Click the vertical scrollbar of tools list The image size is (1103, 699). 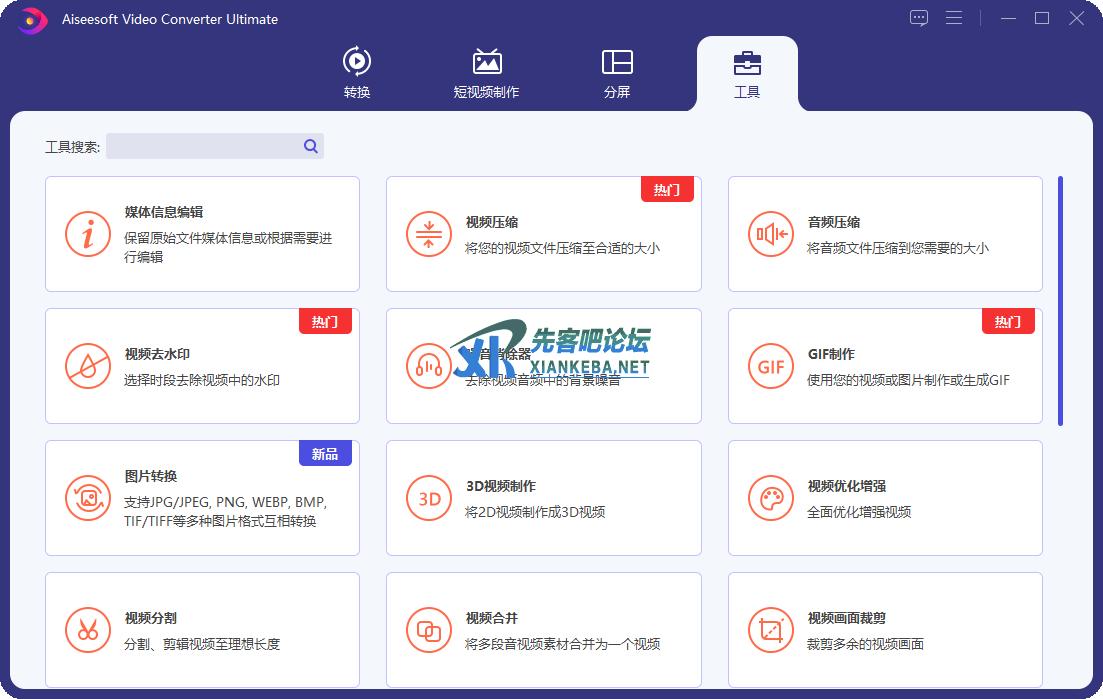[x=1060, y=300]
